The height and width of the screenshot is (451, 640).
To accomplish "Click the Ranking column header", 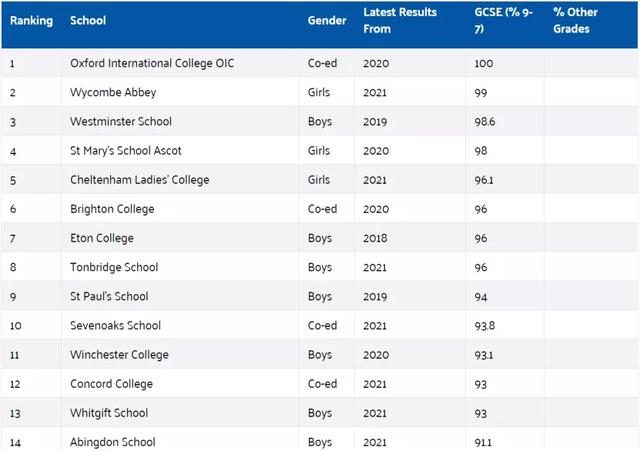I will click(x=31, y=21).
